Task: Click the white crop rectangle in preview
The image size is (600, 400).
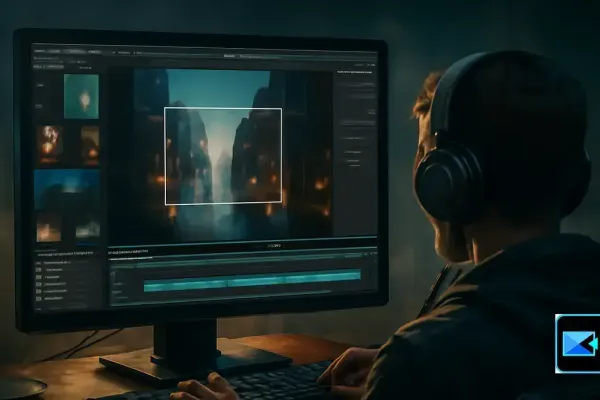Action: point(223,156)
